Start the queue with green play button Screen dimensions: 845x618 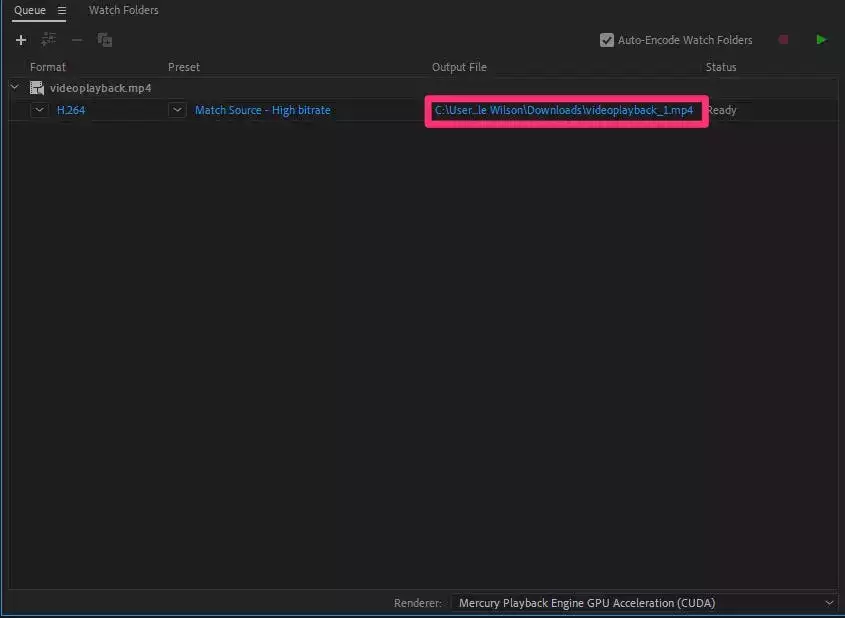[821, 39]
